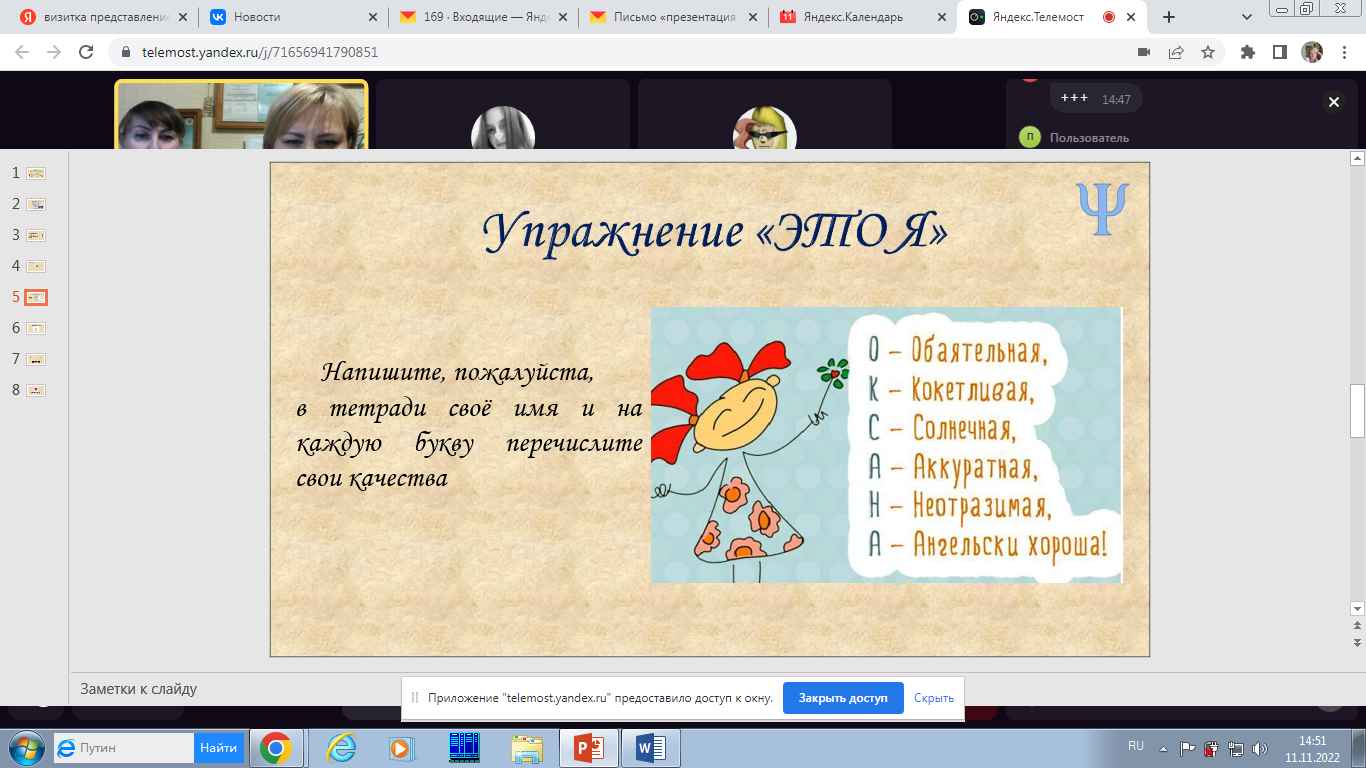Viewport: 1366px width, 768px height.
Task: Open Internet Explorer from the taskbar
Action: (x=341, y=747)
